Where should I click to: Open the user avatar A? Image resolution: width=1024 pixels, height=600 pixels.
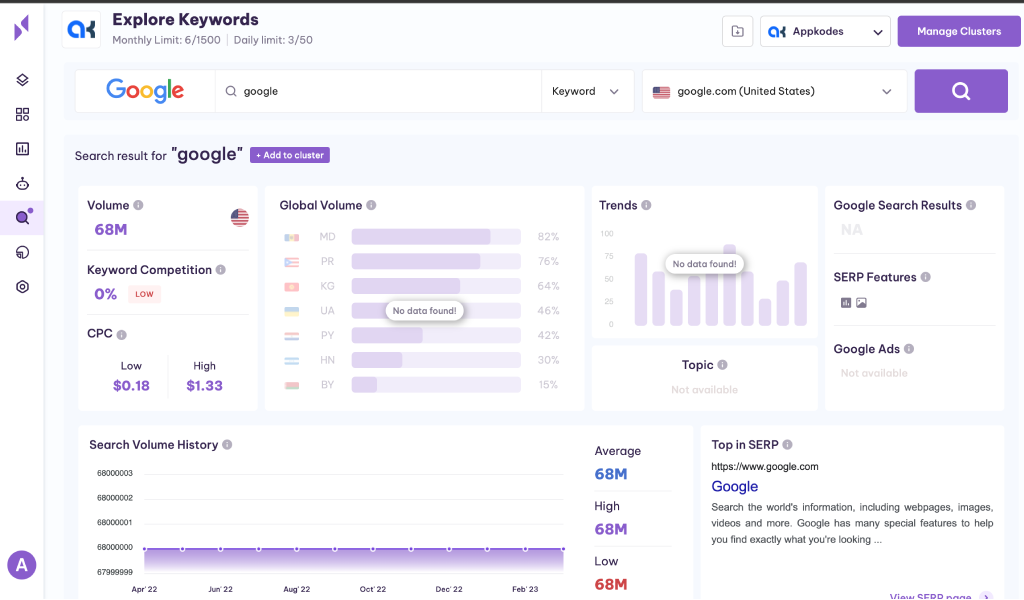pyautogui.click(x=22, y=565)
